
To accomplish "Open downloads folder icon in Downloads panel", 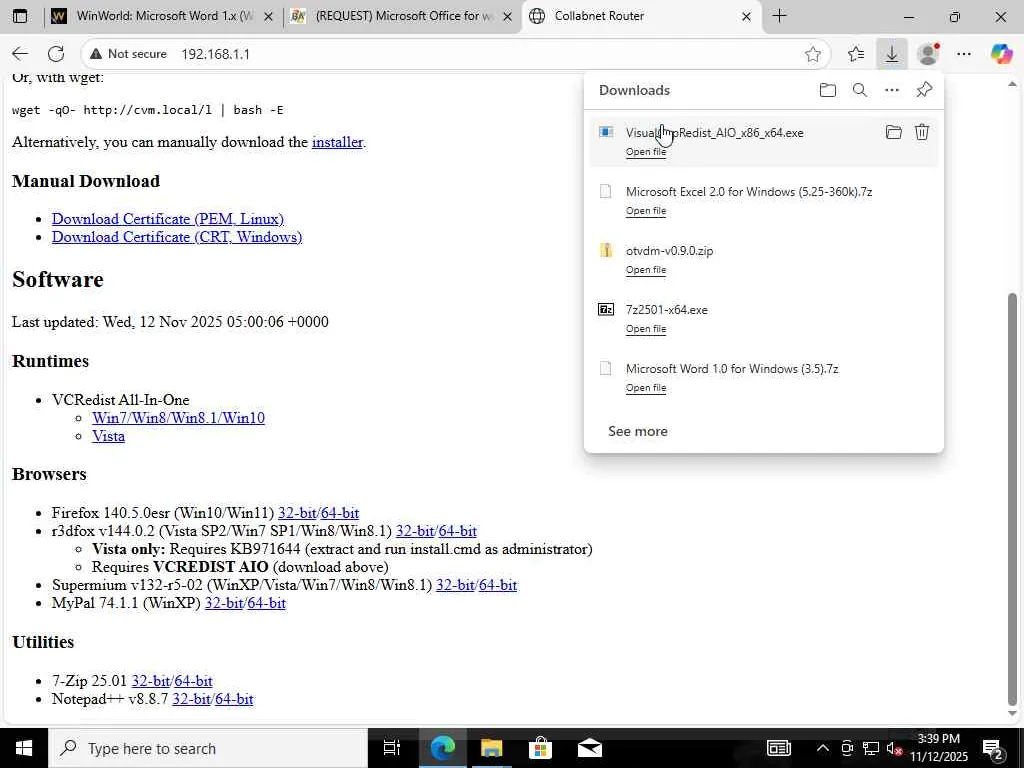I will 827,90.
